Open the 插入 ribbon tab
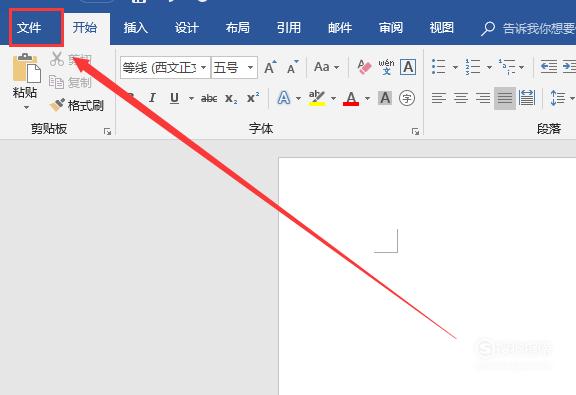The width and height of the screenshot is (576, 395). tap(136, 28)
